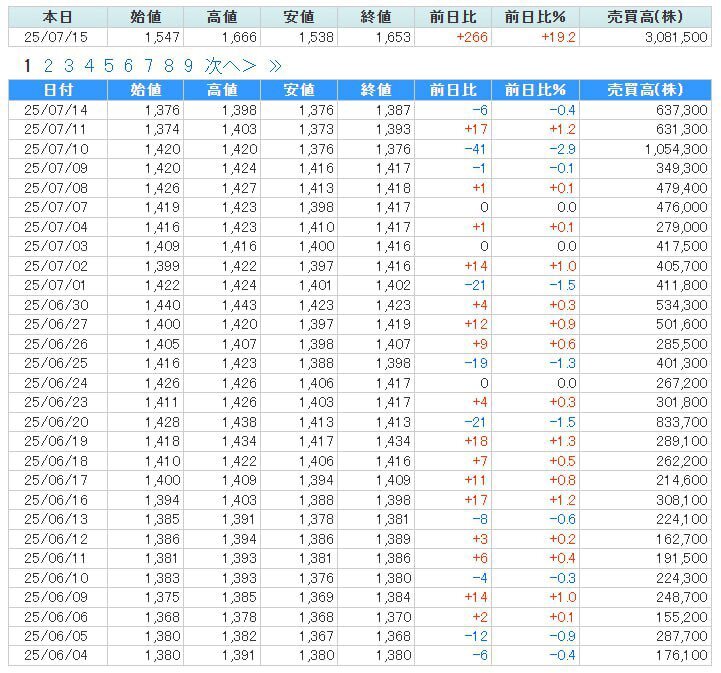Select the 25/06/24 date cell
Viewport: 721px width, 673px height.
coord(56,384)
